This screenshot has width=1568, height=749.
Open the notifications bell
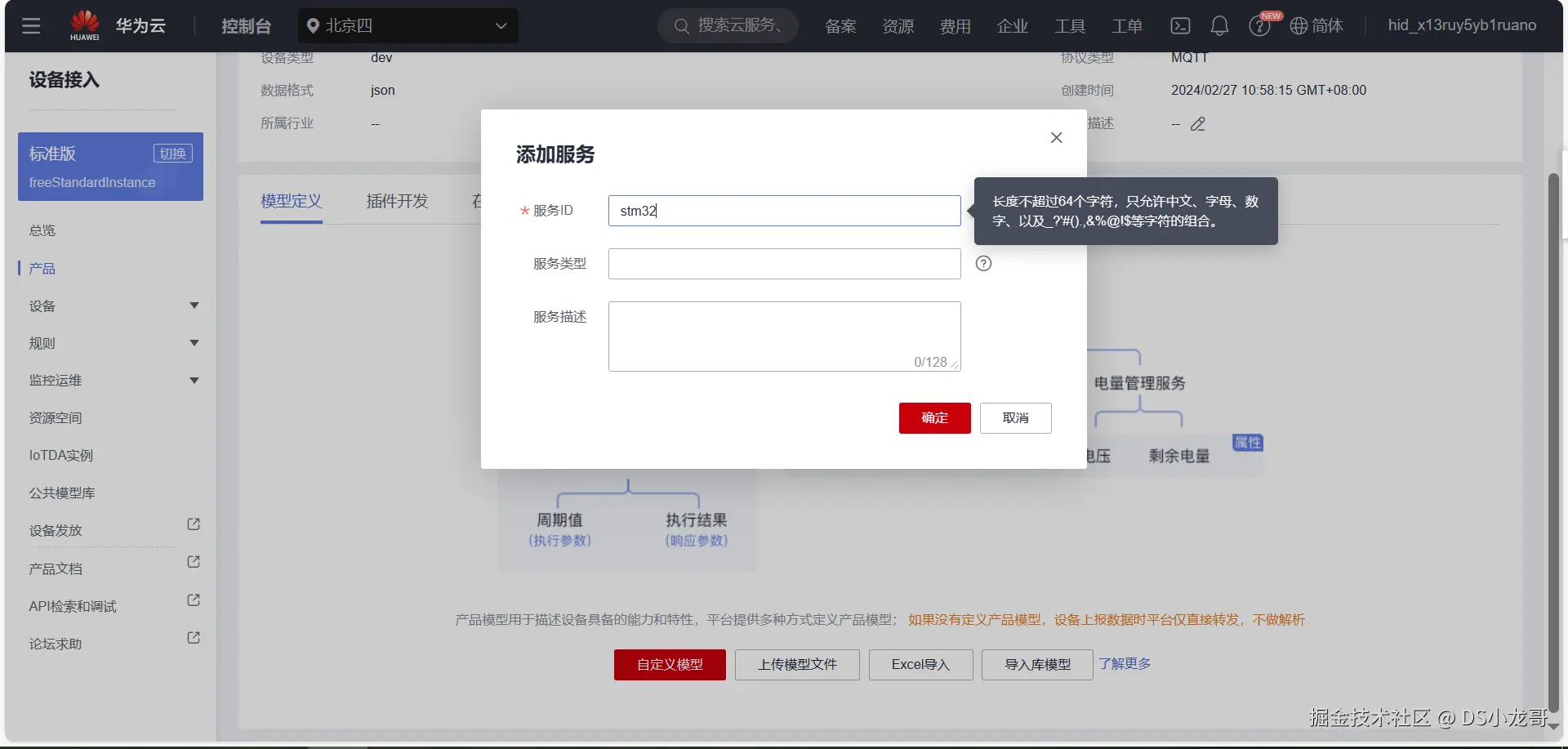click(1219, 26)
